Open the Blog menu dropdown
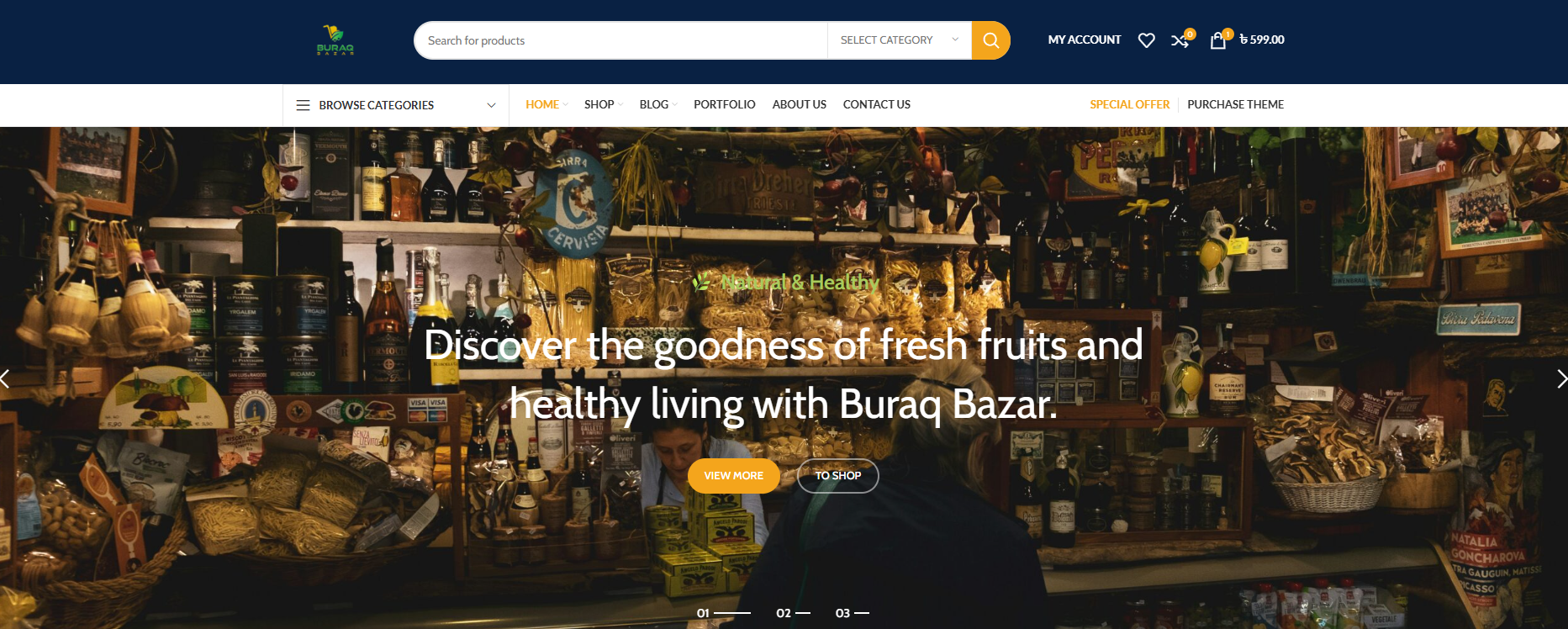The height and width of the screenshot is (629, 1568). pos(657,104)
